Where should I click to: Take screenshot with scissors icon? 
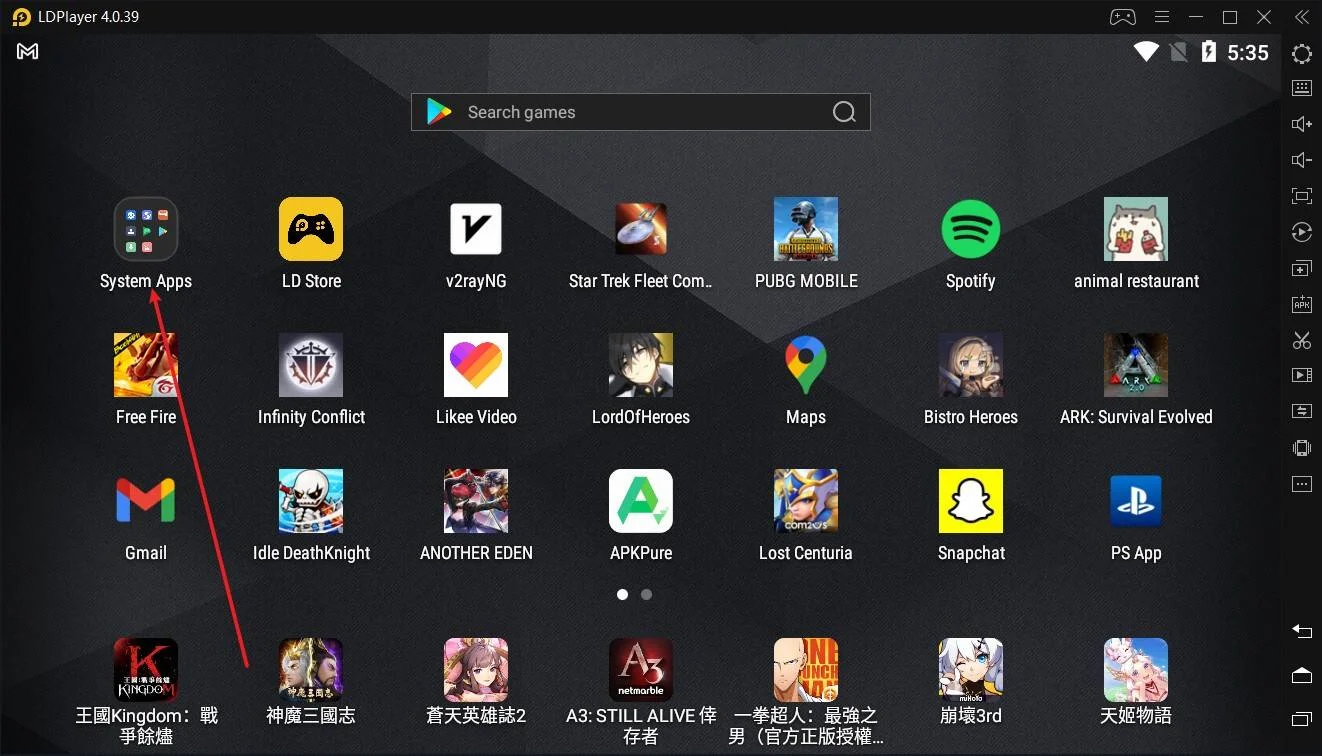point(1302,340)
